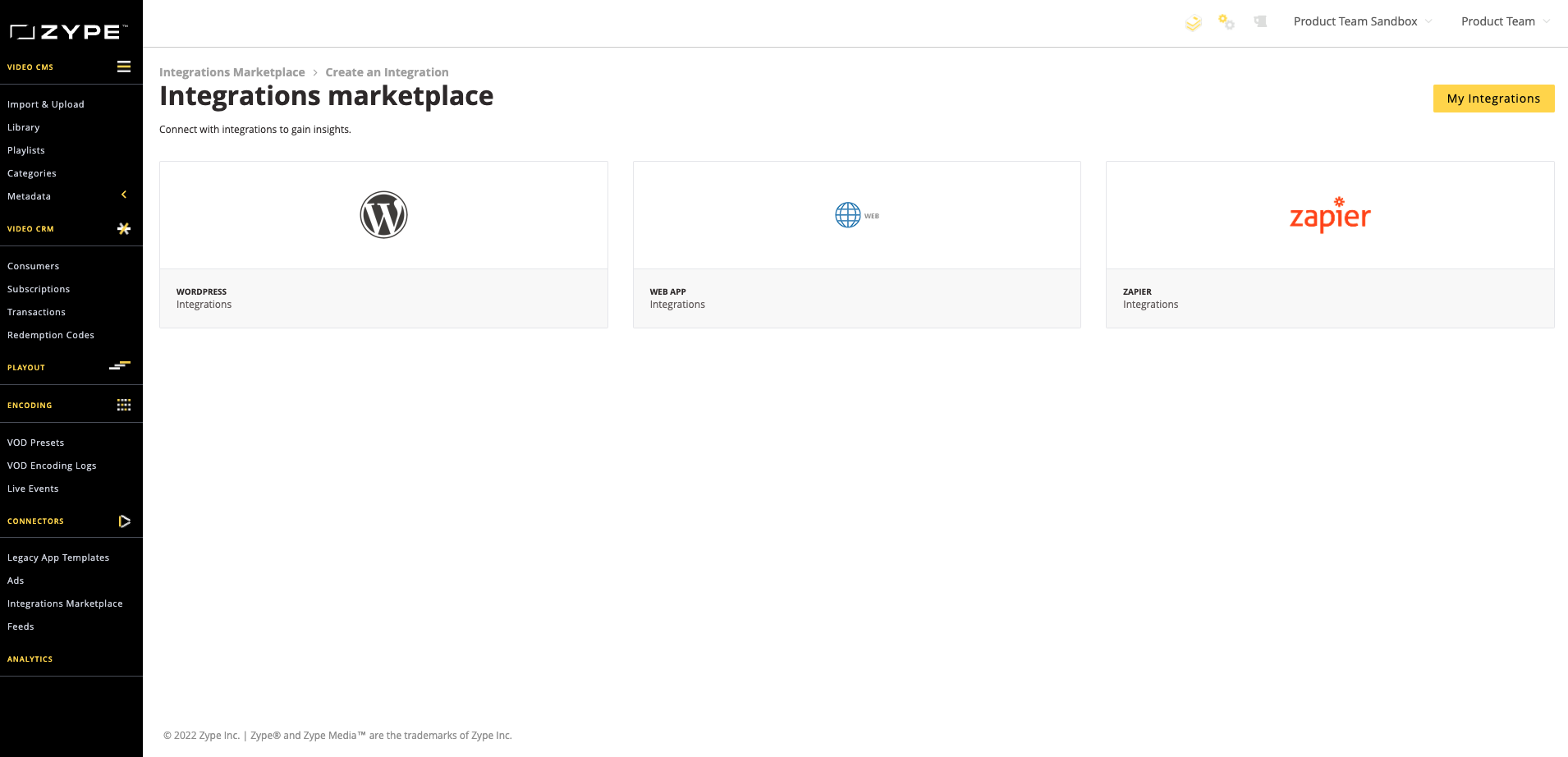The image size is (1568, 757).
Task: Open Zapier Integrations card label
Action: pos(1150,298)
